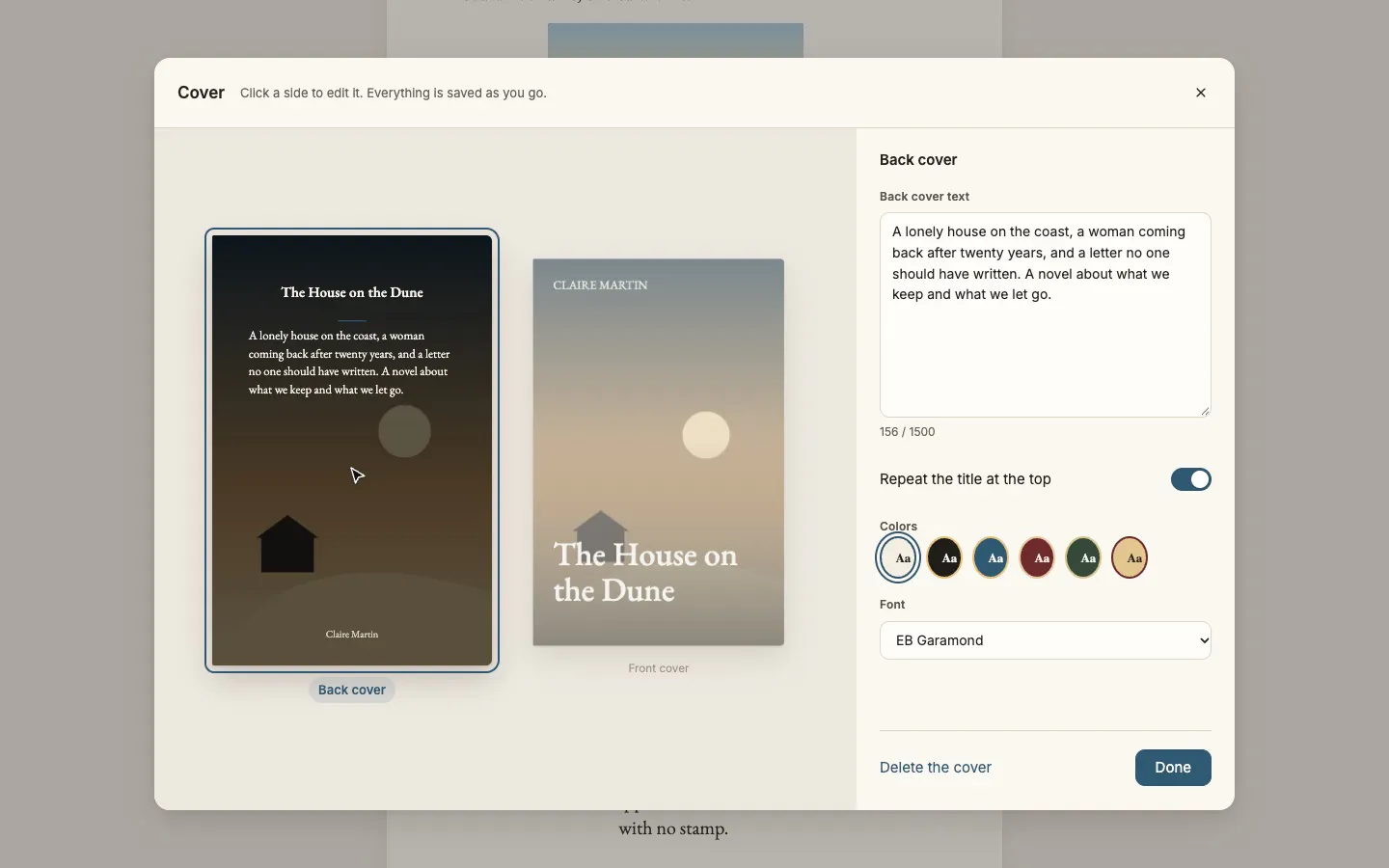Close the Cover dialog with the X icon

(1201, 93)
